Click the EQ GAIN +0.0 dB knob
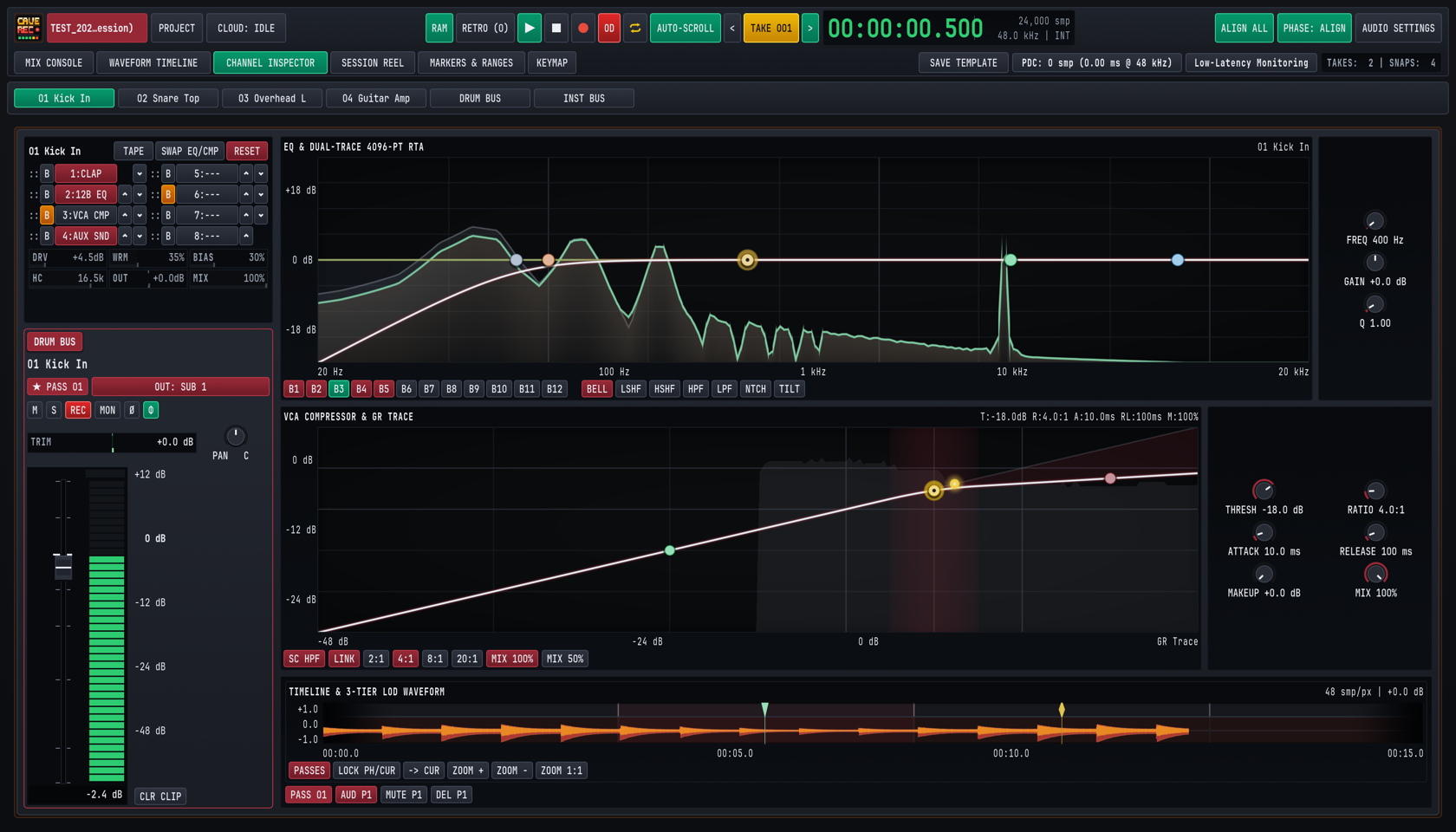 tap(1375, 262)
